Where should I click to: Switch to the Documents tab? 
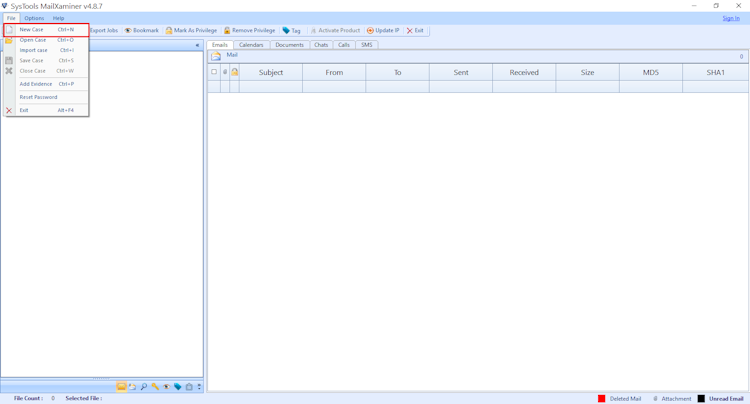(x=289, y=45)
